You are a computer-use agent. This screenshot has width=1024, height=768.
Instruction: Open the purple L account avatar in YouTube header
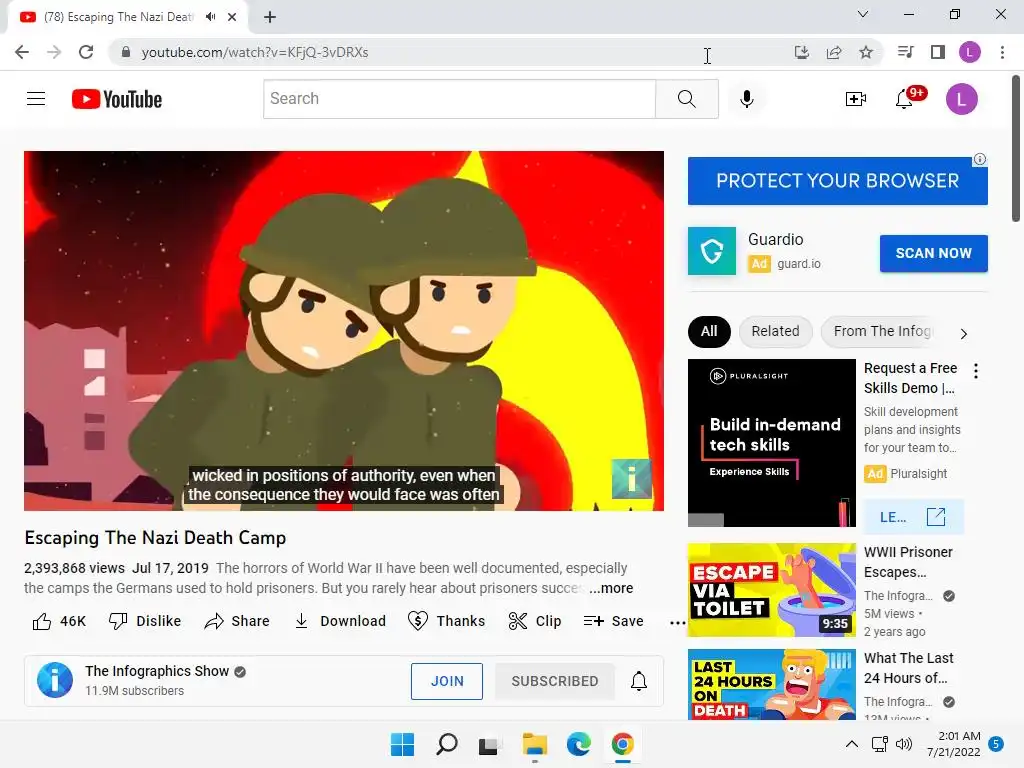click(x=961, y=99)
